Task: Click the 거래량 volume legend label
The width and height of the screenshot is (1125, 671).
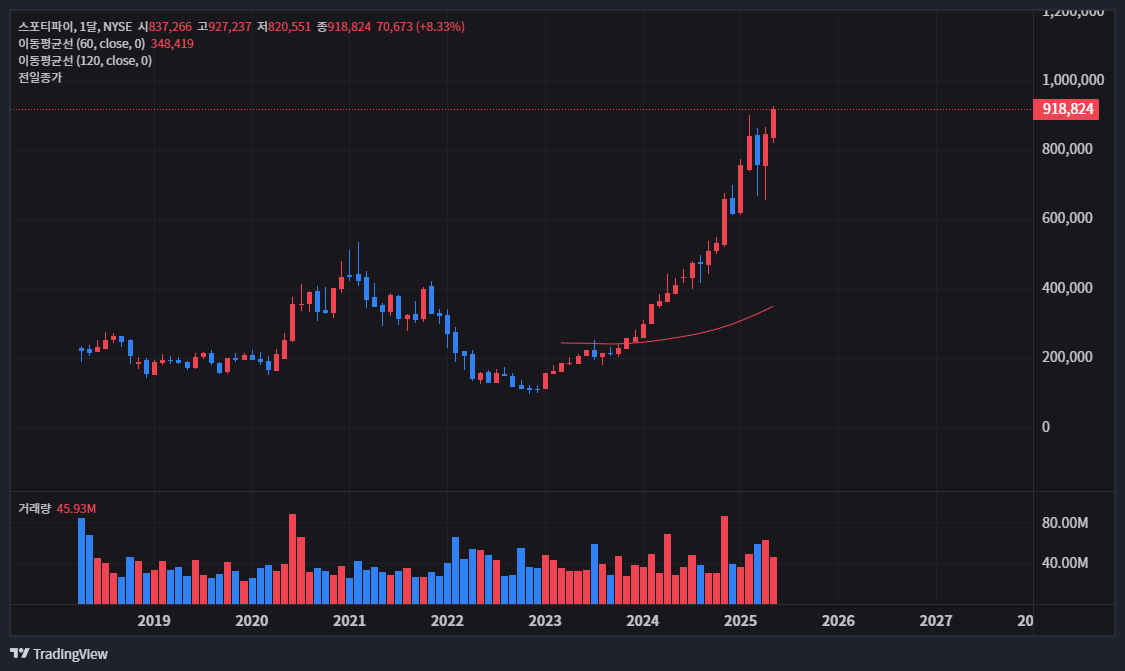Action: click(x=34, y=509)
